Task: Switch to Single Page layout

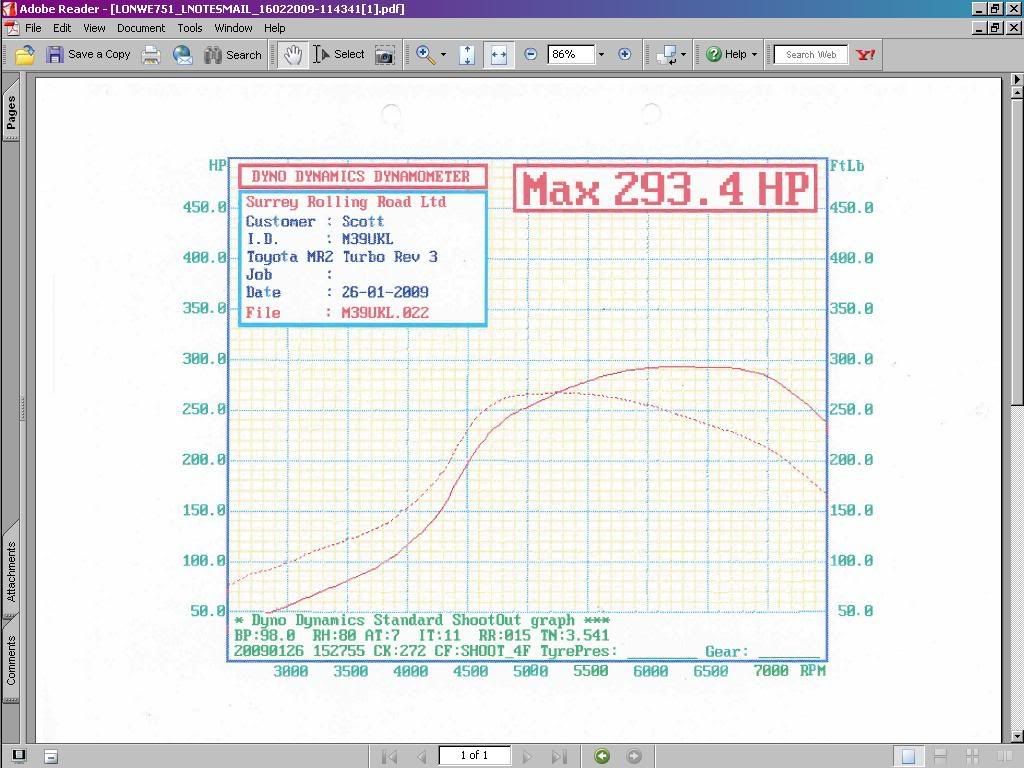Action: coord(908,756)
